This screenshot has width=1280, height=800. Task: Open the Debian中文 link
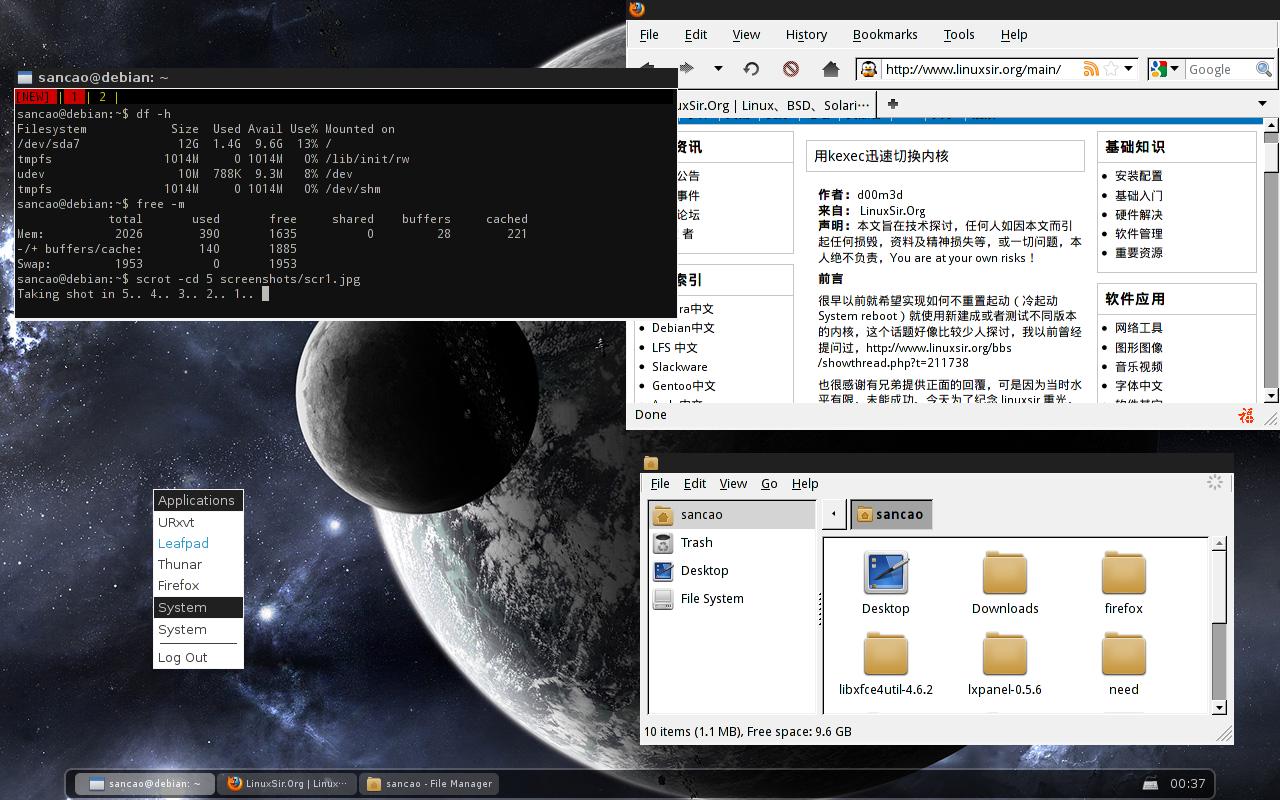683,328
